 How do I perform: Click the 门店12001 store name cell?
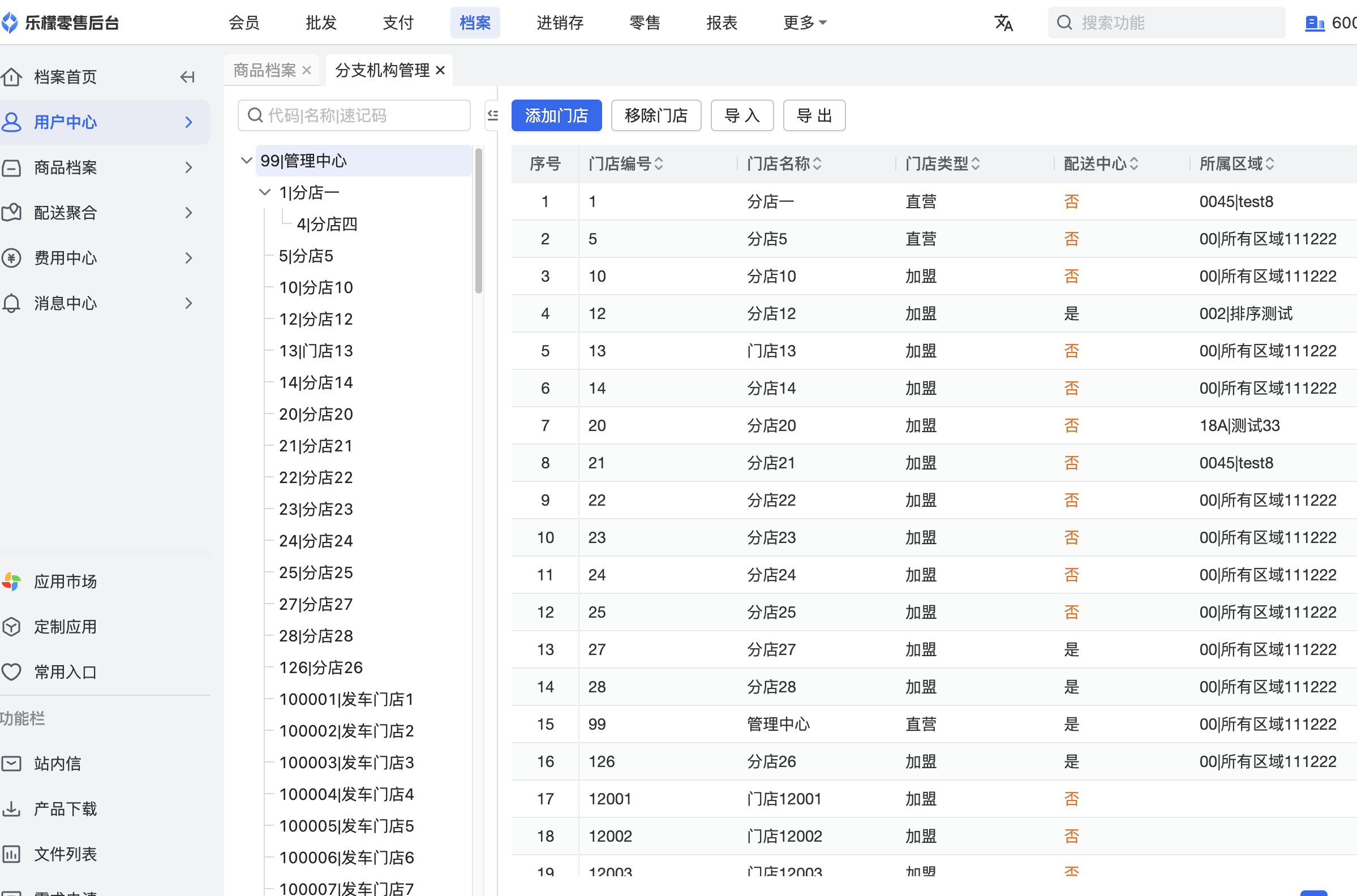click(784, 799)
